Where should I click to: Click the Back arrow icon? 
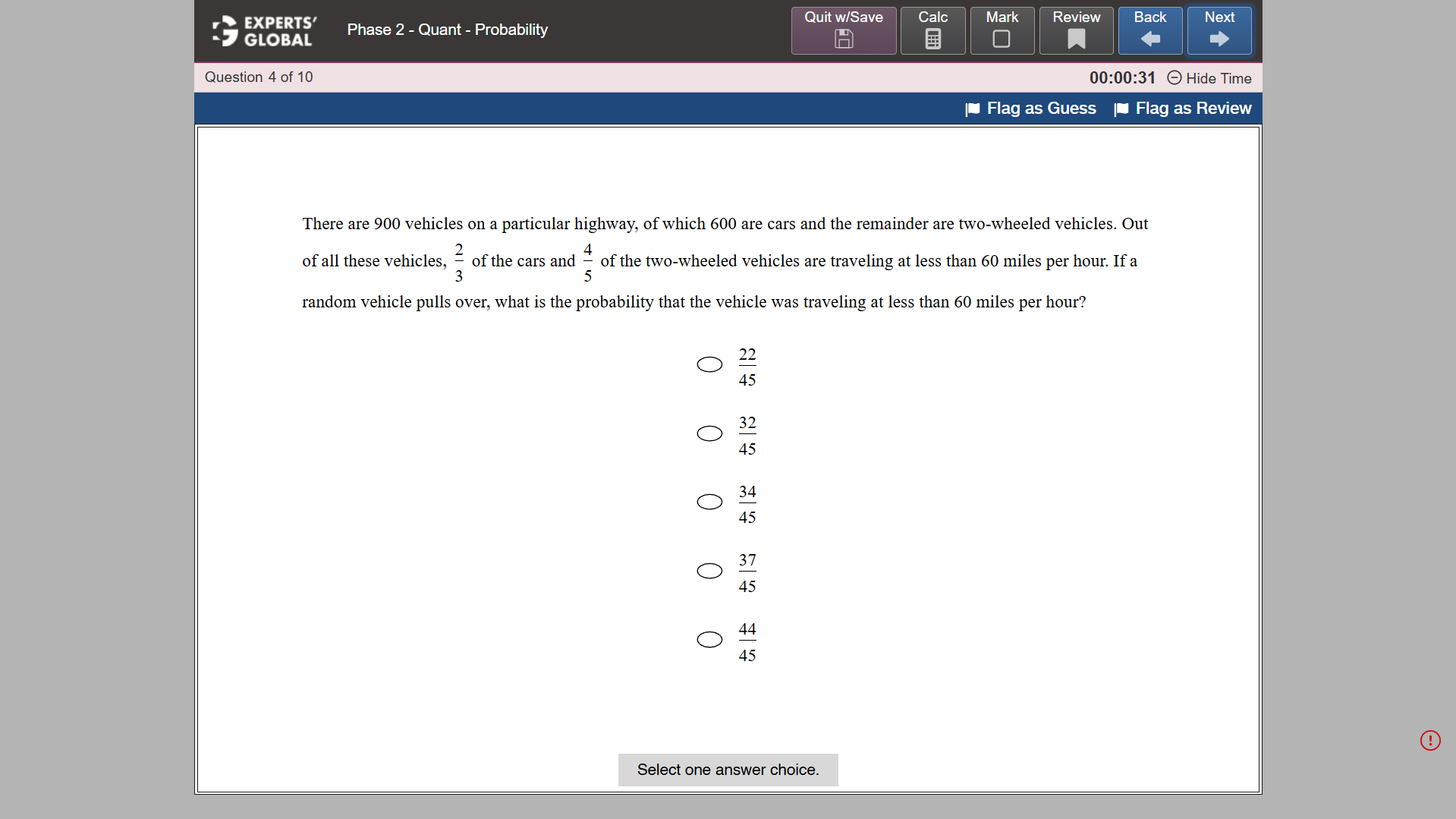(1149, 39)
